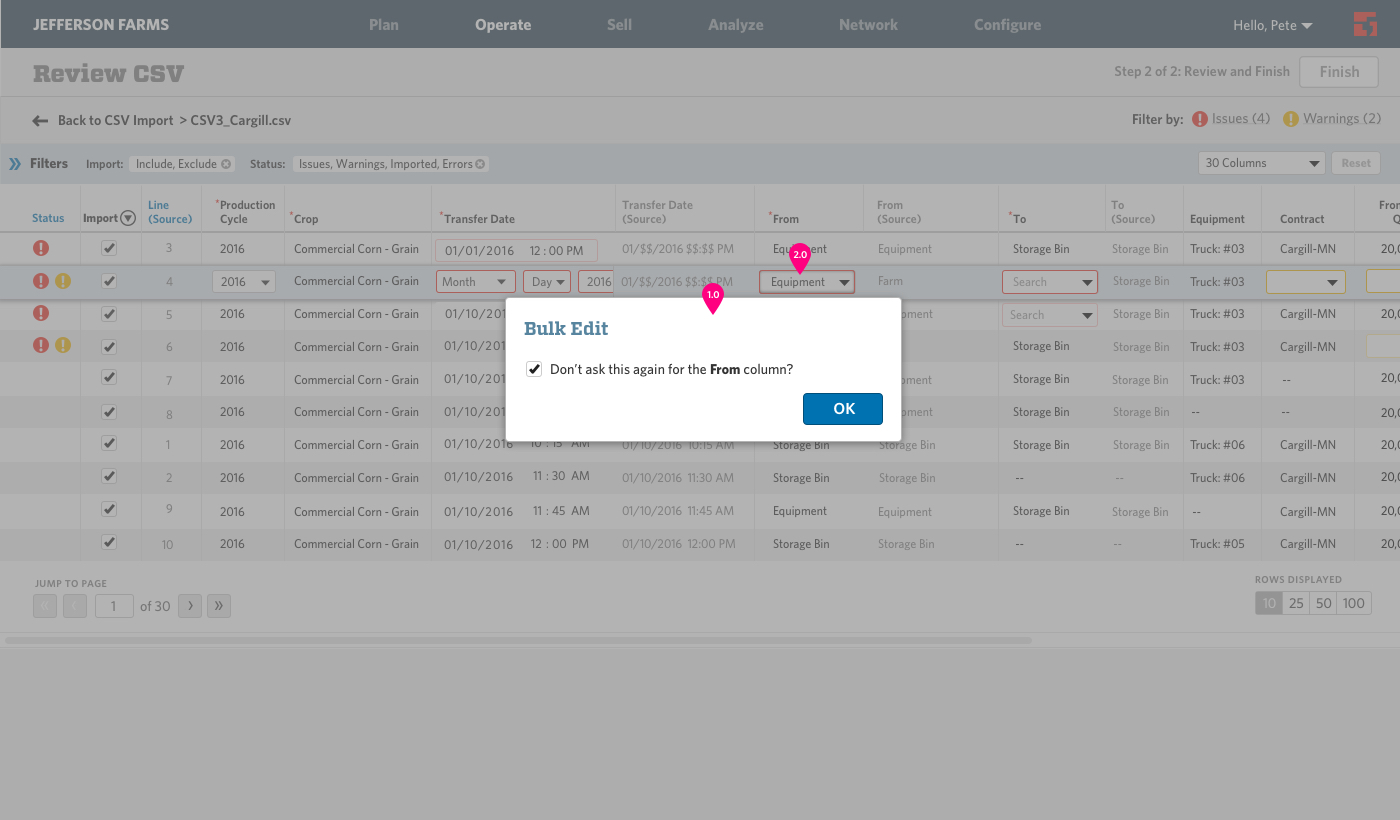Screen dimensions: 1400x820
Task: Open the Day dropdown in line 4
Action: [x=547, y=282]
